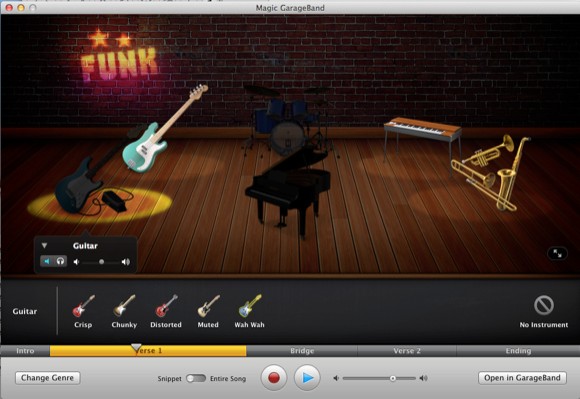Adjust the master volume slider
580x399 pixels.
point(380,378)
